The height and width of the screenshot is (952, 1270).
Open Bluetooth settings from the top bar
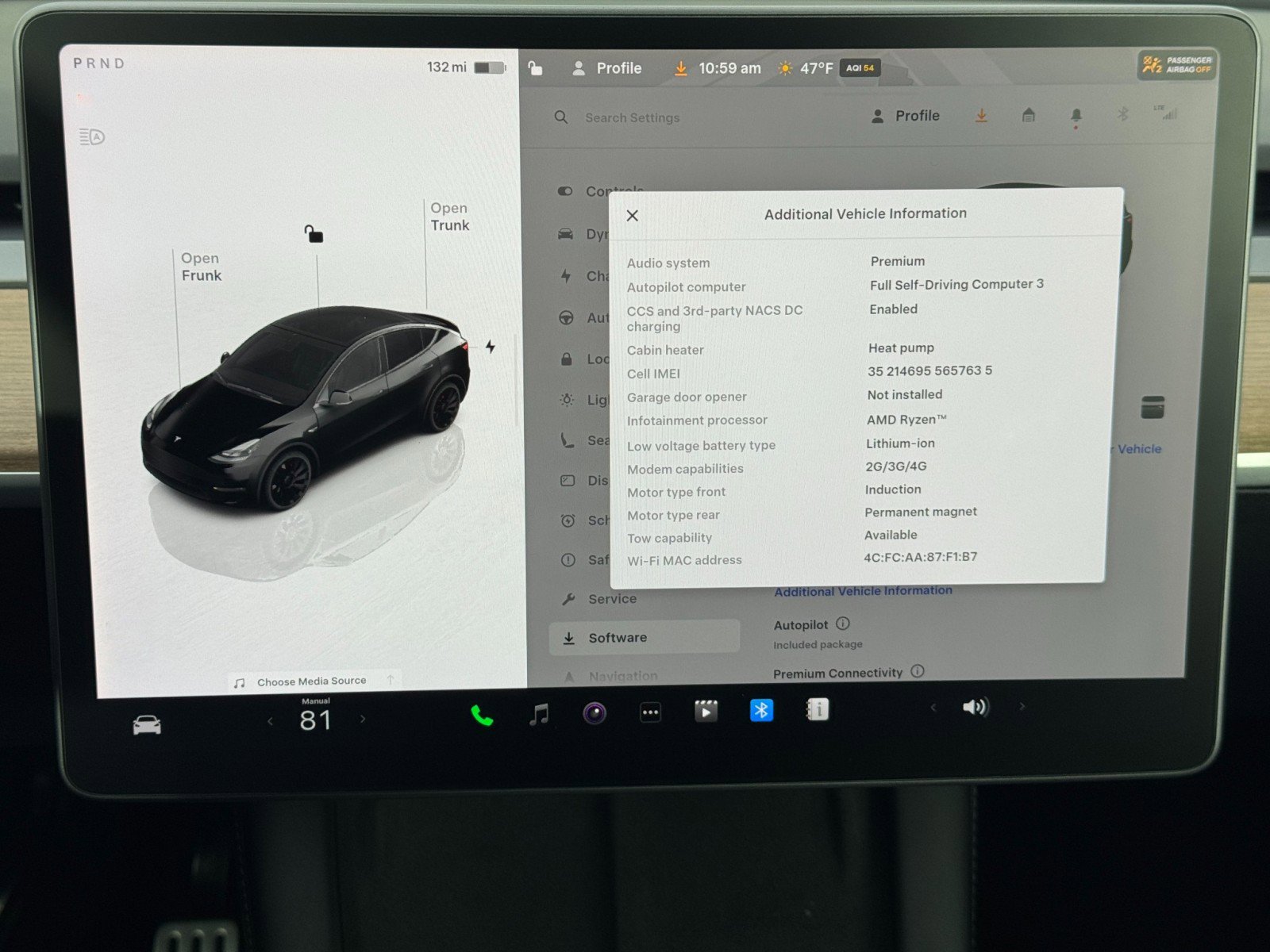[x=1122, y=115]
